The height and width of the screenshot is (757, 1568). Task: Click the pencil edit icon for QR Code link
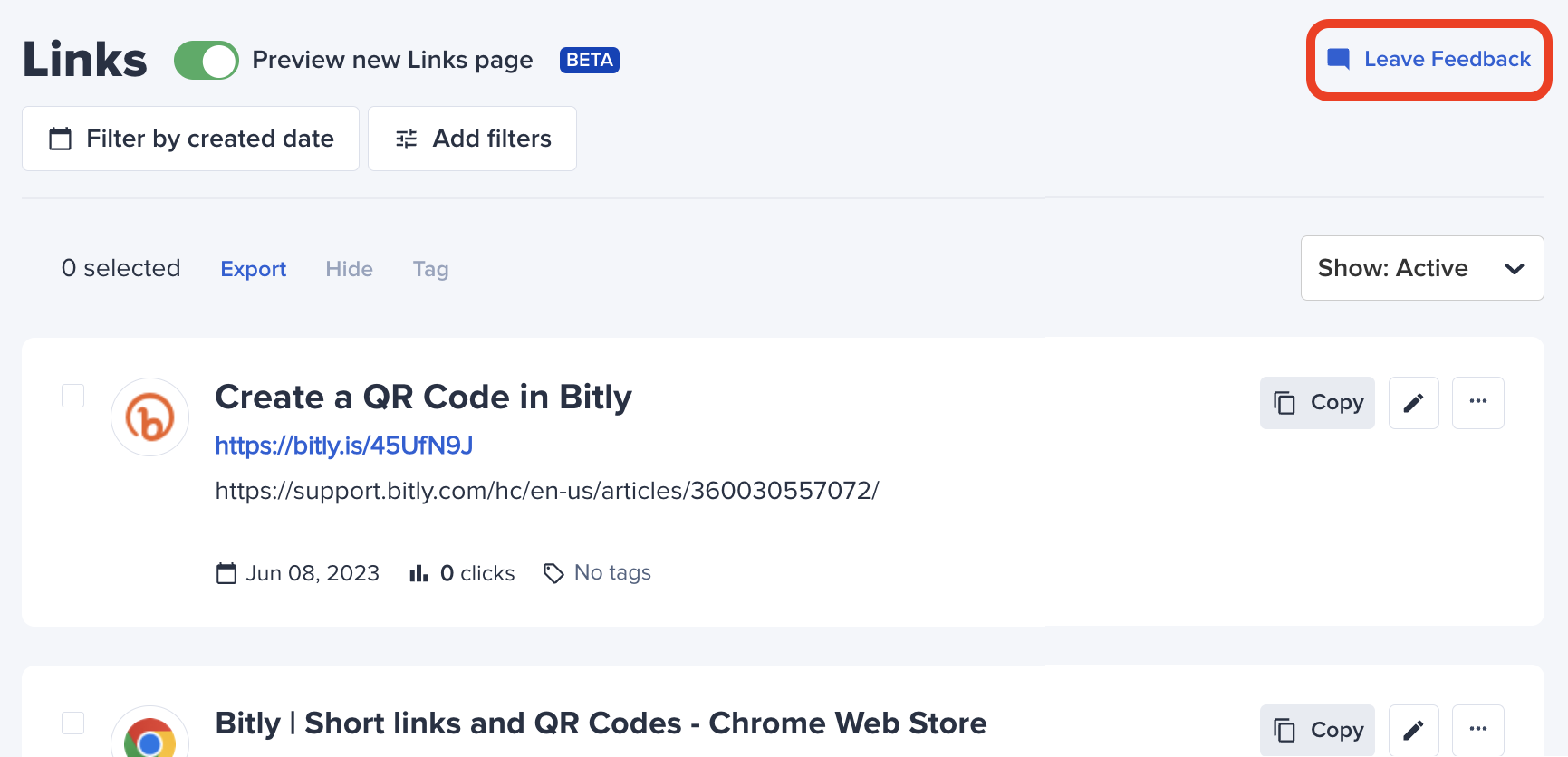pyautogui.click(x=1413, y=403)
